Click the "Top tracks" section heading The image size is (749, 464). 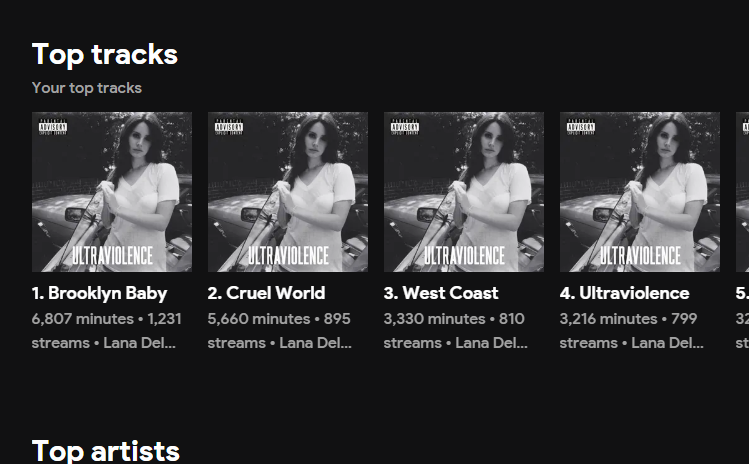click(105, 54)
